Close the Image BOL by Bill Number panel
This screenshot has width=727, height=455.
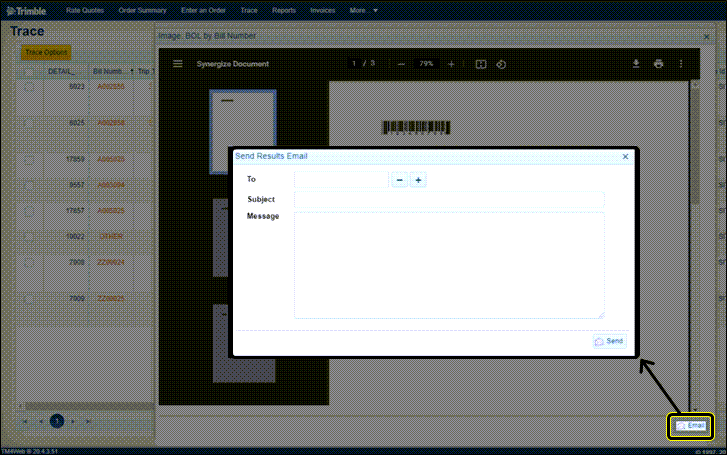point(707,37)
